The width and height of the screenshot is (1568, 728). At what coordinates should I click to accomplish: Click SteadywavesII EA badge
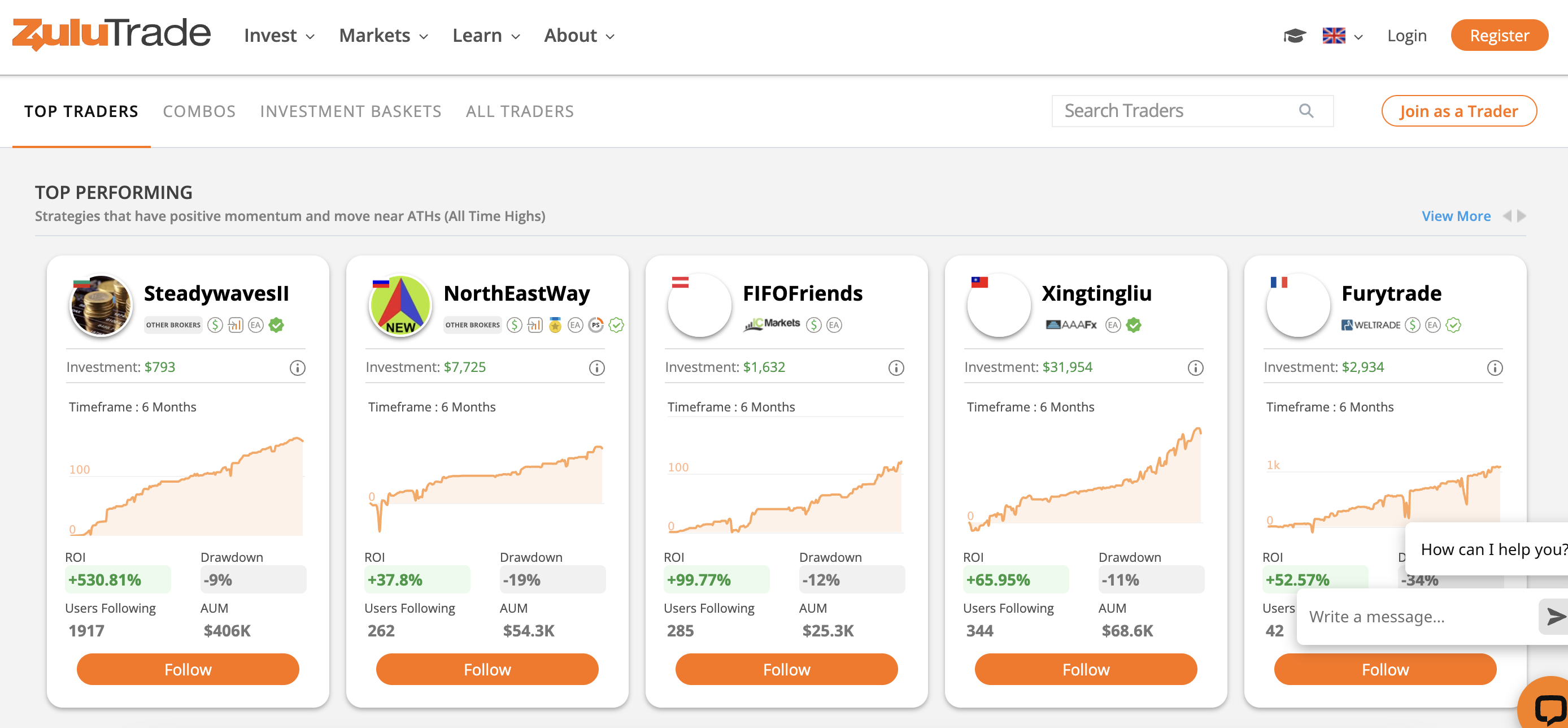256,324
